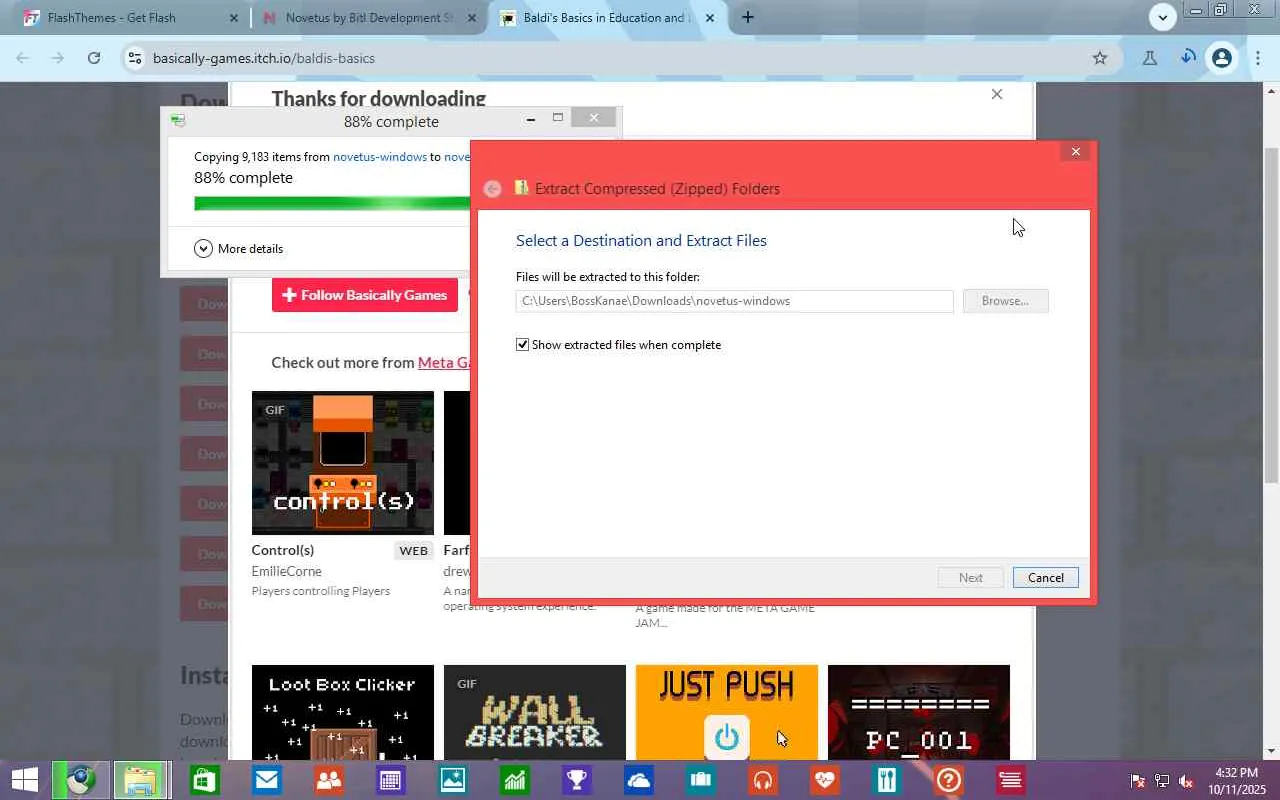Open the PC_001 game thumbnail
This screenshot has height=800, width=1280.
(x=919, y=712)
